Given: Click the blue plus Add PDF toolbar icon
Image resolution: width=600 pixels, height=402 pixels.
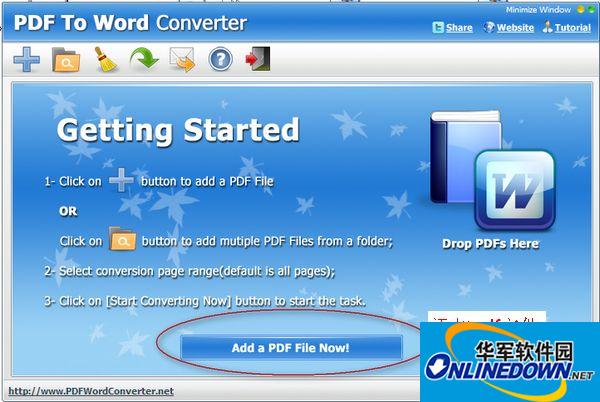Looking at the screenshot, I should click(26, 59).
